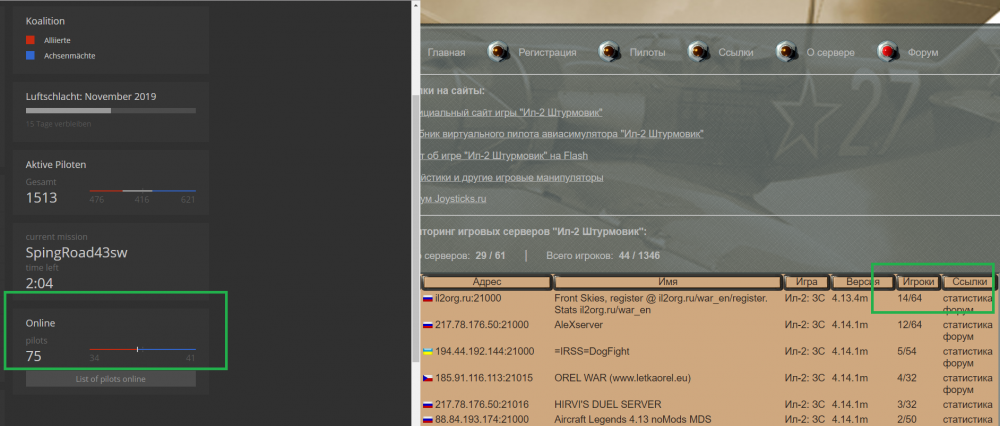Click the address 185.91.116.113:21015

pos(485,378)
